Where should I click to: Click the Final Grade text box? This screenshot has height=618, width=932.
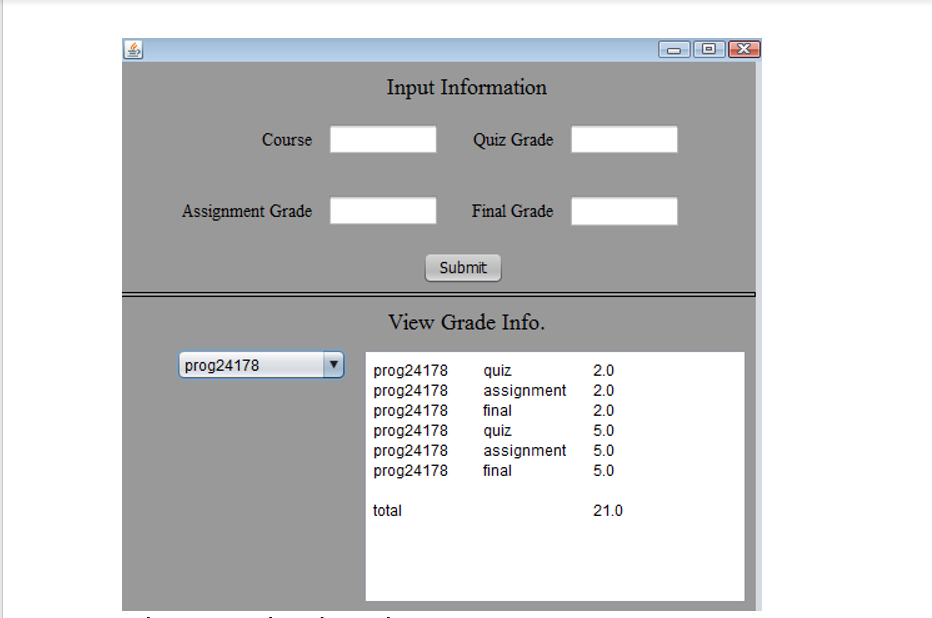point(623,211)
